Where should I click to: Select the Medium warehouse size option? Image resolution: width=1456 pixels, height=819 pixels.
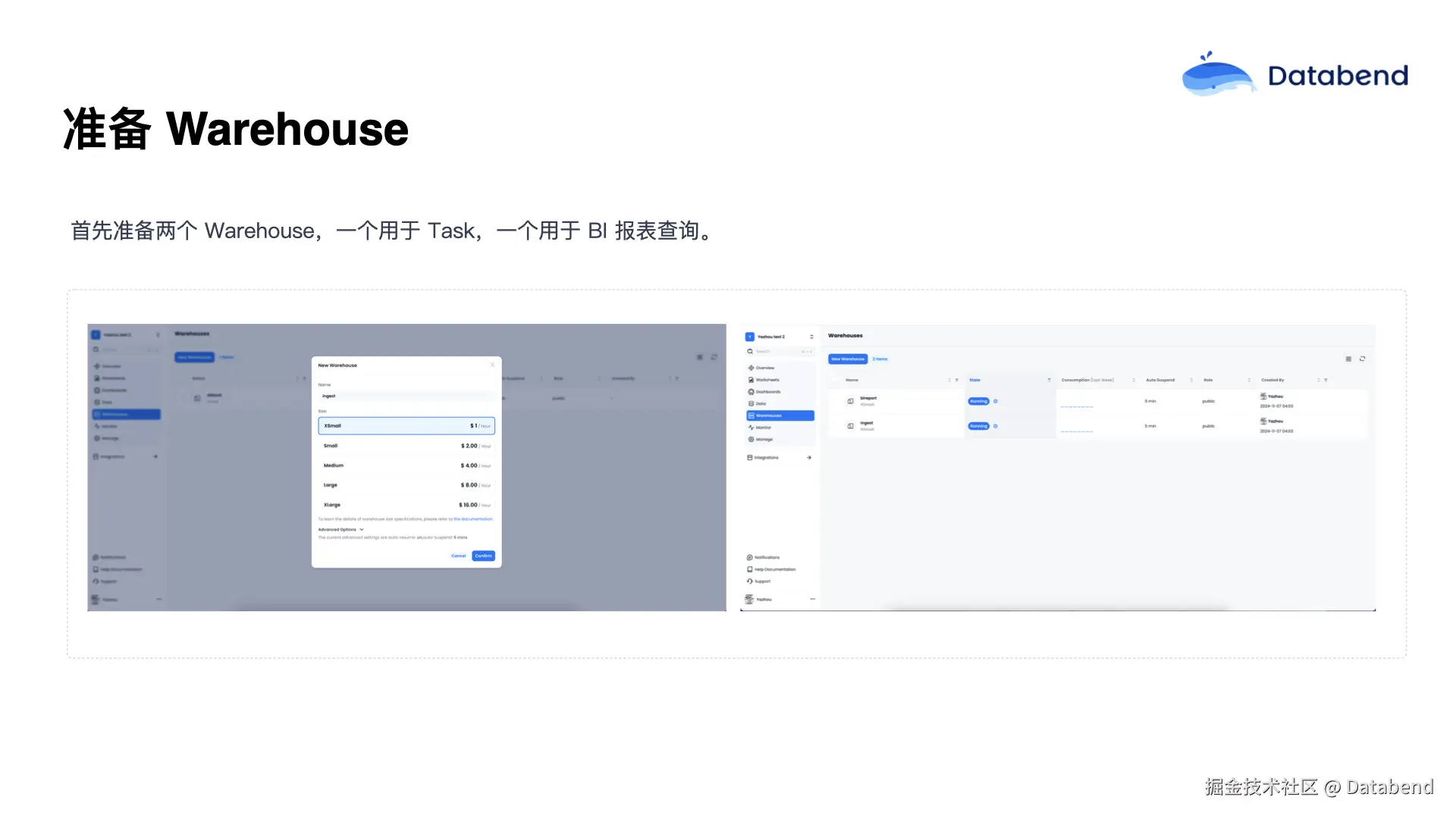pyautogui.click(x=406, y=466)
